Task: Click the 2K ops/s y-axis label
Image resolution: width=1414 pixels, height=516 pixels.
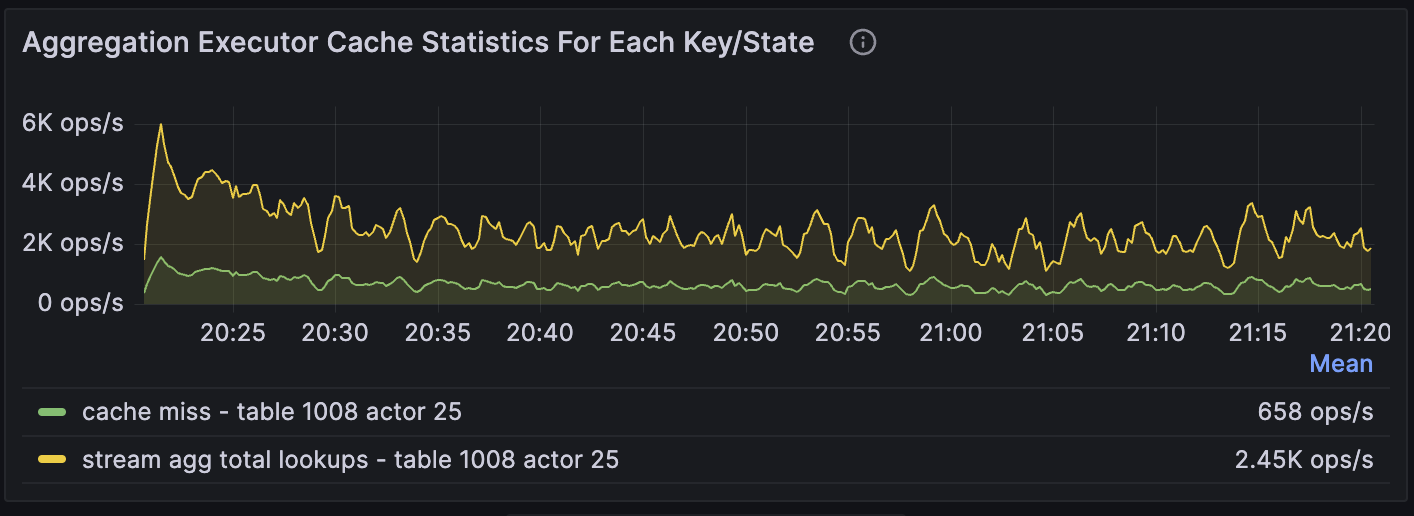Action: click(x=73, y=243)
